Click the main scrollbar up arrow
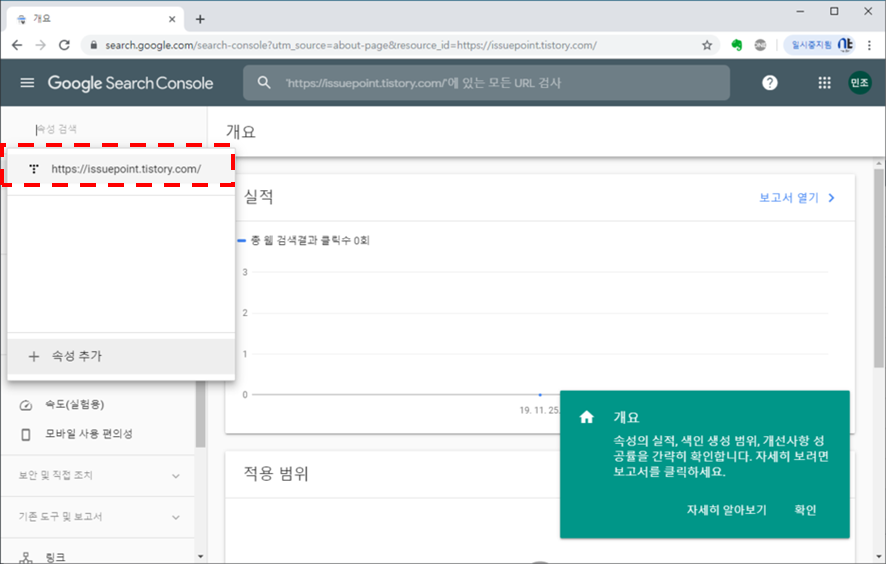This screenshot has height=564, width=886. 878,164
